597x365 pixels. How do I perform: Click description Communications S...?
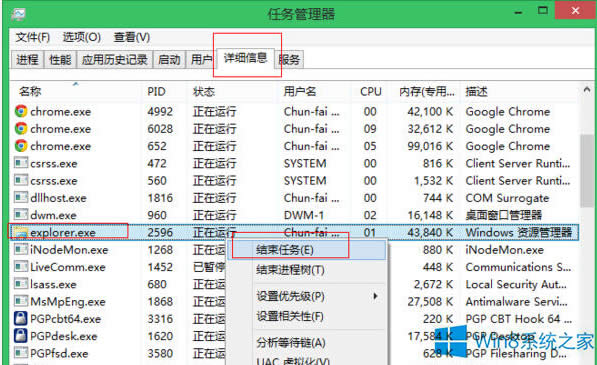(x=518, y=267)
